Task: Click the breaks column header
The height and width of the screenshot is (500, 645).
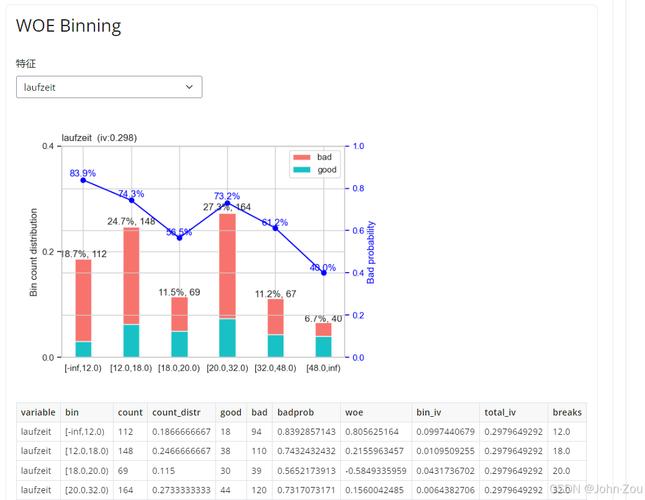Action: coord(567,412)
